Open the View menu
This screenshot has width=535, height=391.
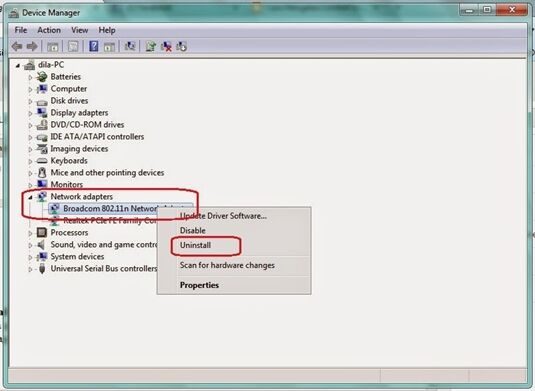79,30
